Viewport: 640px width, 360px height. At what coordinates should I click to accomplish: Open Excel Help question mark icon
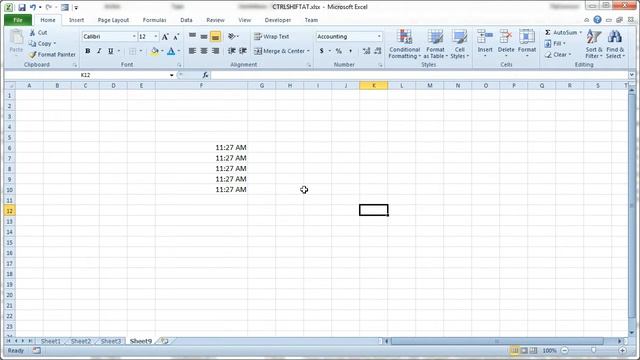pyautogui.click(x=597, y=20)
